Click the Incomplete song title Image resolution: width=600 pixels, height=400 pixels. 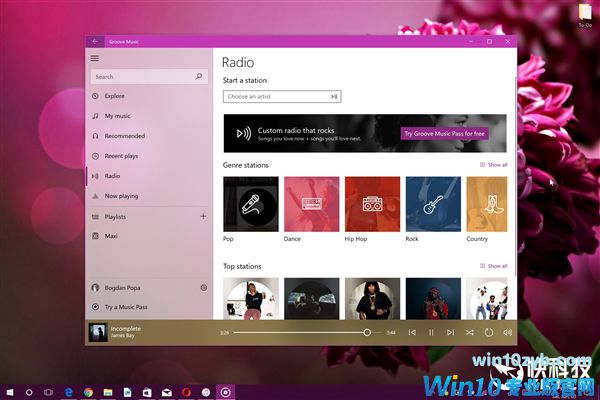click(126, 329)
